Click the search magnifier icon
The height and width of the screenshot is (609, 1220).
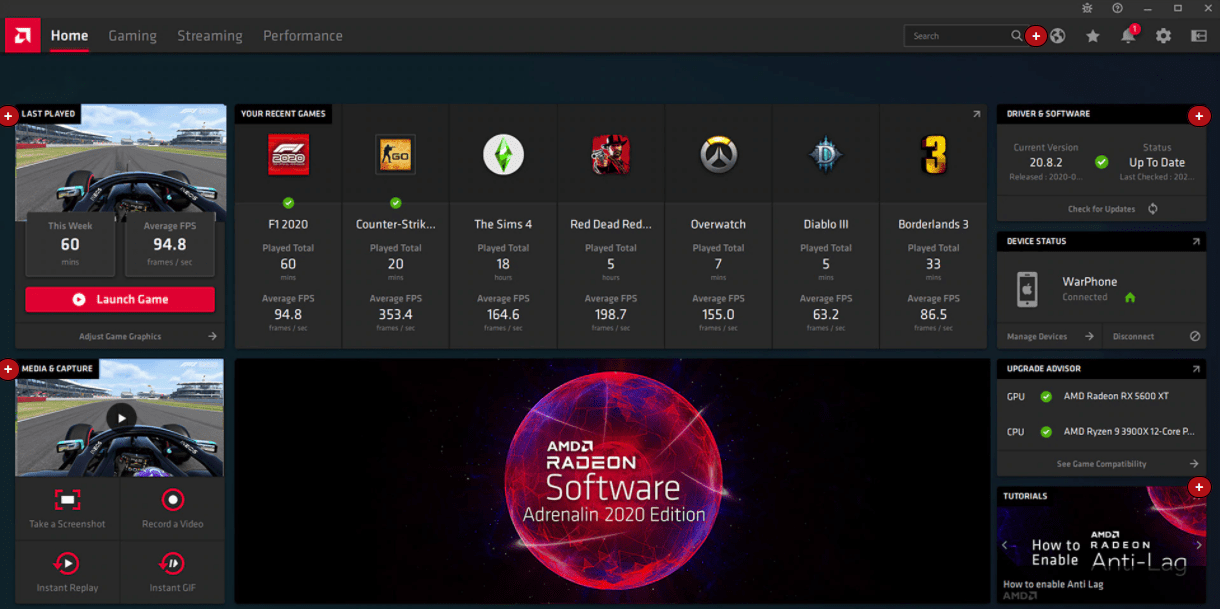pyautogui.click(x=1016, y=36)
